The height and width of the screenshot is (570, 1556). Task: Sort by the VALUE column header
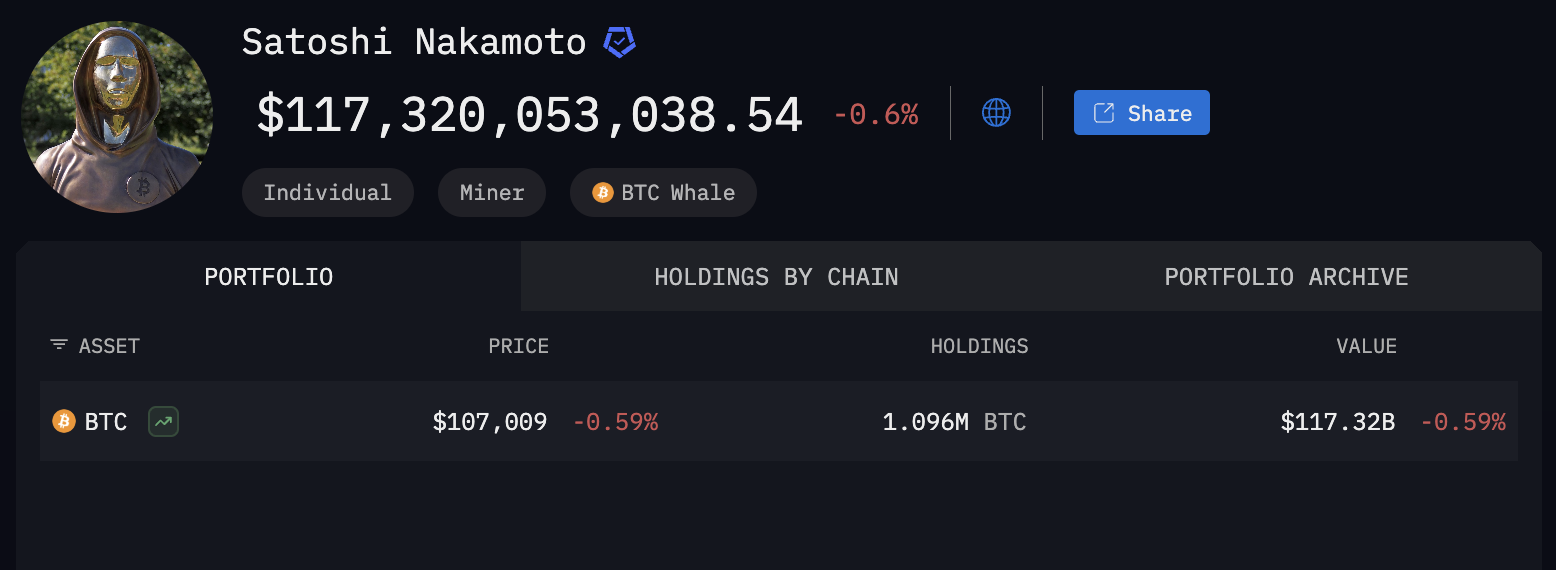pyautogui.click(x=1367, y=346)
